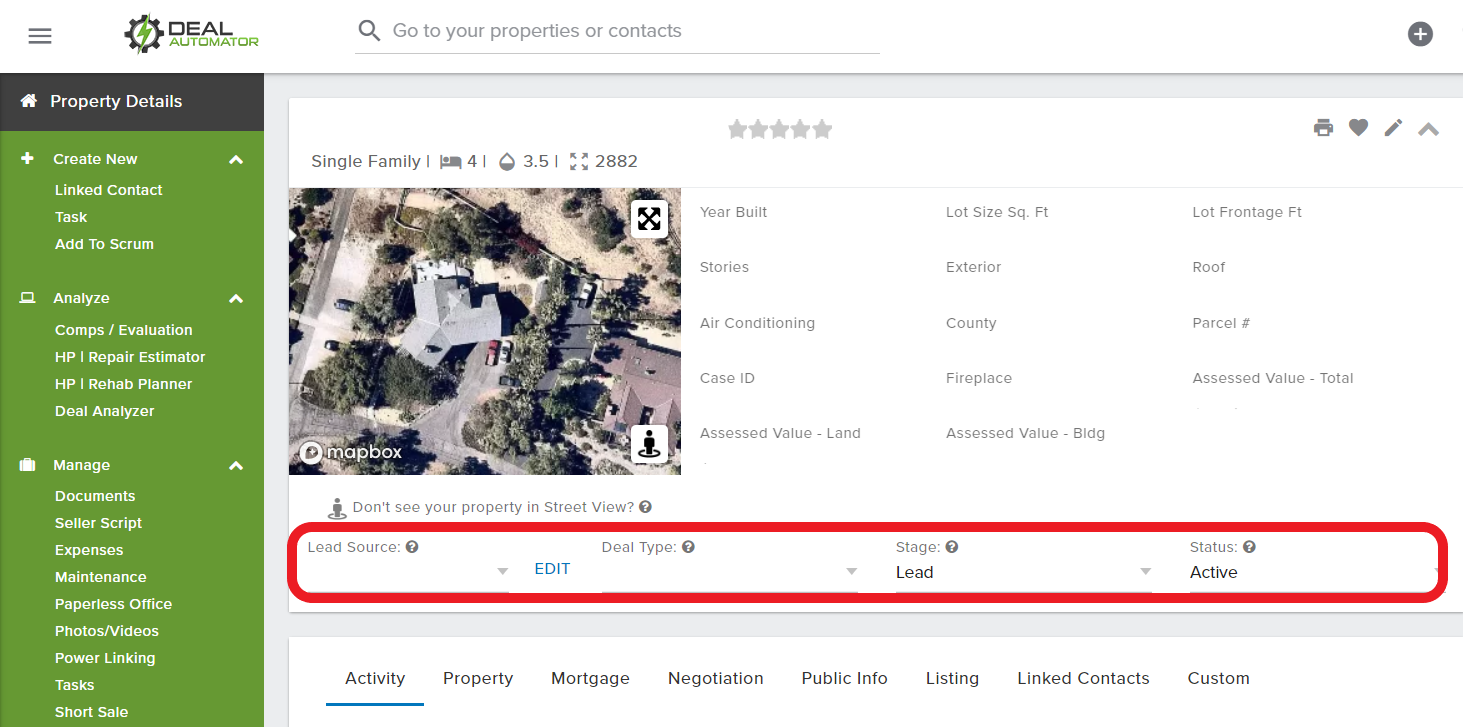Open HP | Rehab Planner
Viewport: 1463px width, 727px height.
(x=123, y=384)
